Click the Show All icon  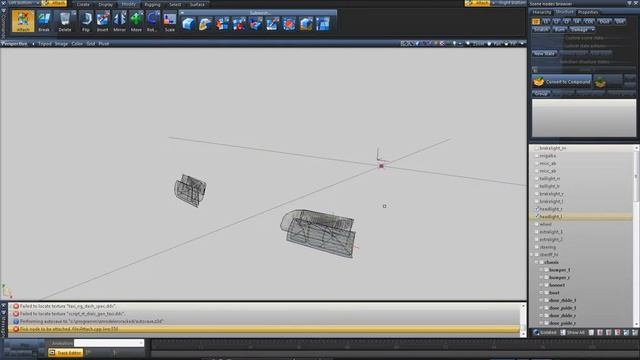pos(563,332)
